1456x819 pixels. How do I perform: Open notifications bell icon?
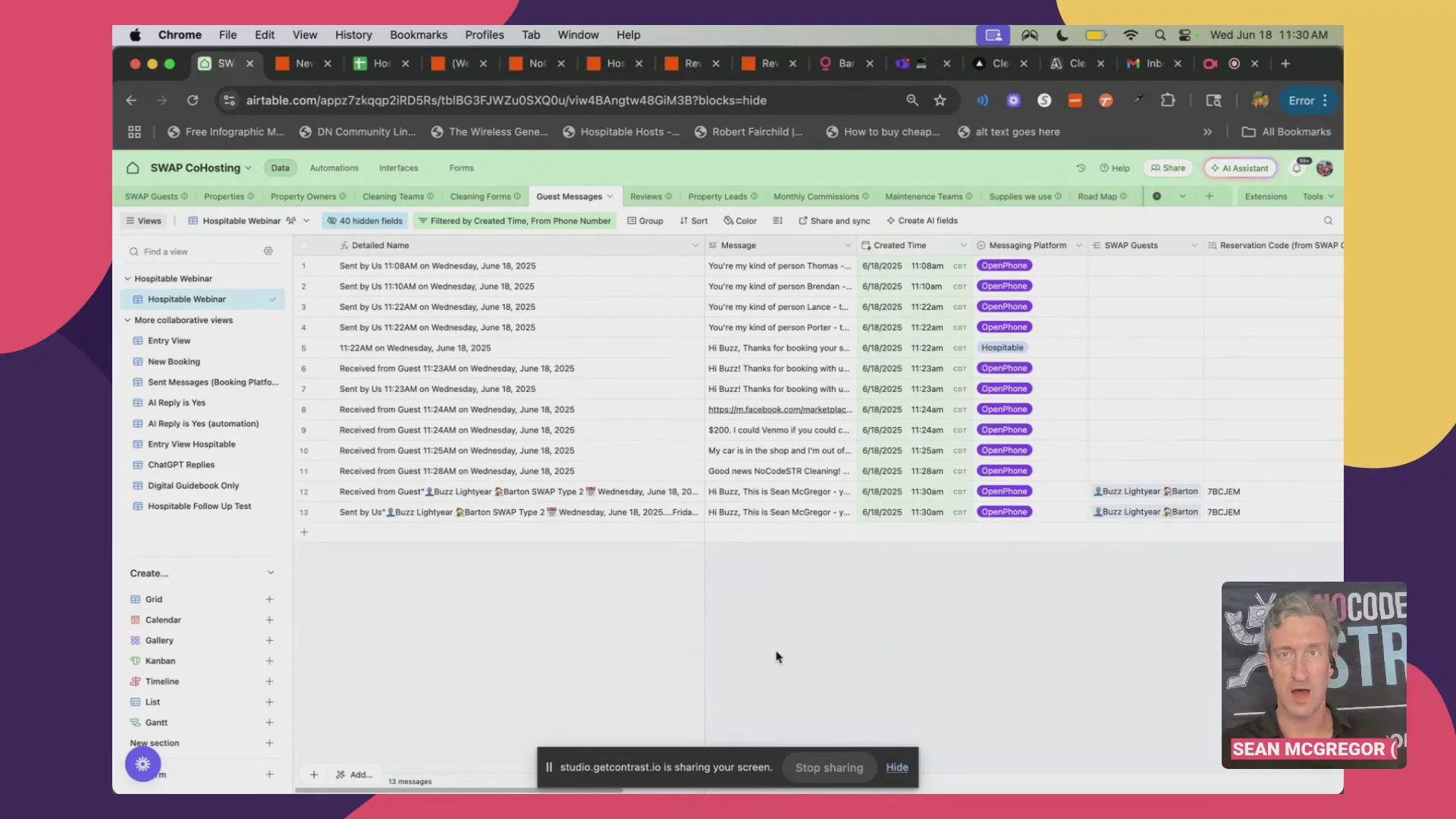(x=1298, y=168)
